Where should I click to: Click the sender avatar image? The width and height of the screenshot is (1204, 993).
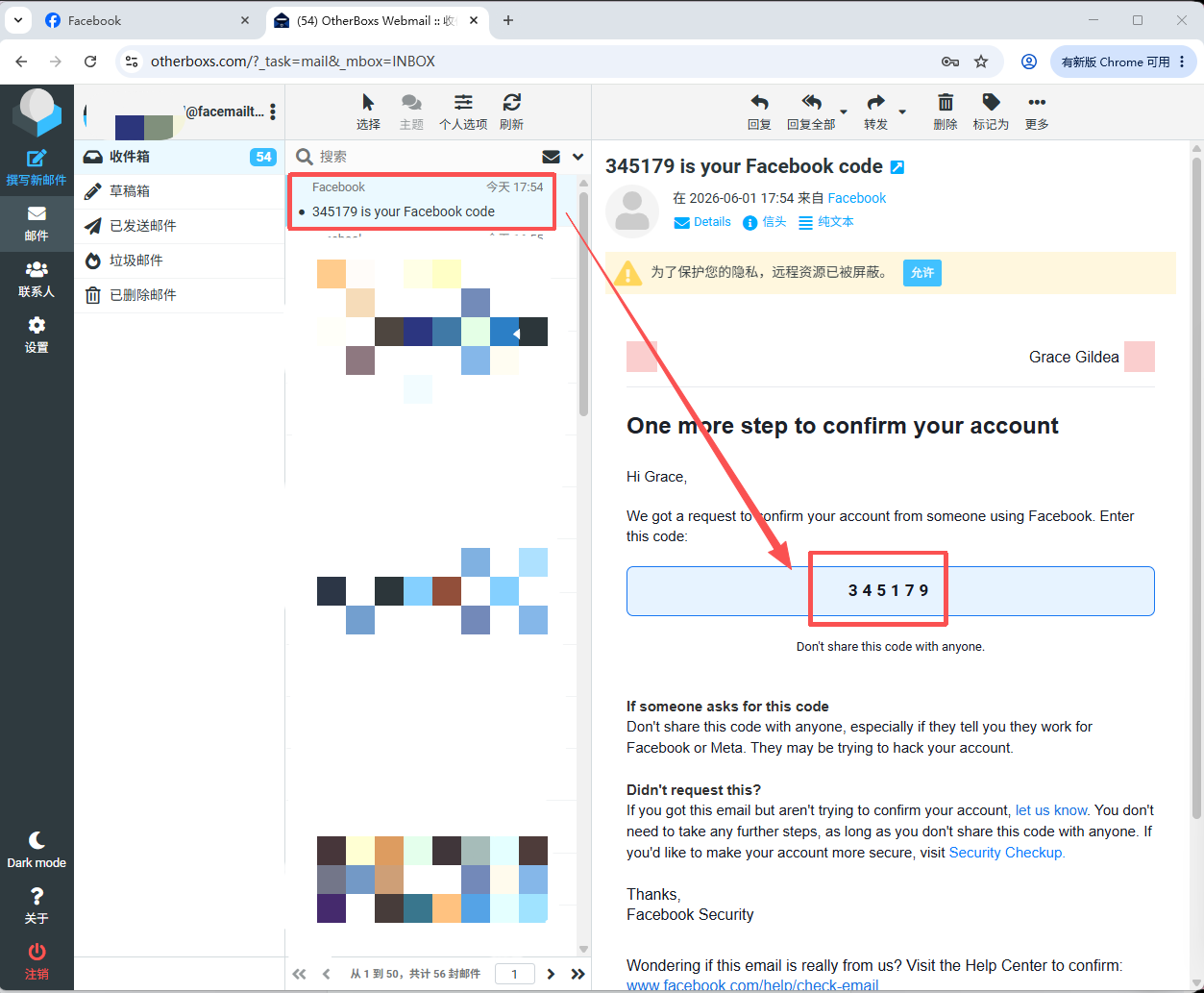click(x=632, y=211)
